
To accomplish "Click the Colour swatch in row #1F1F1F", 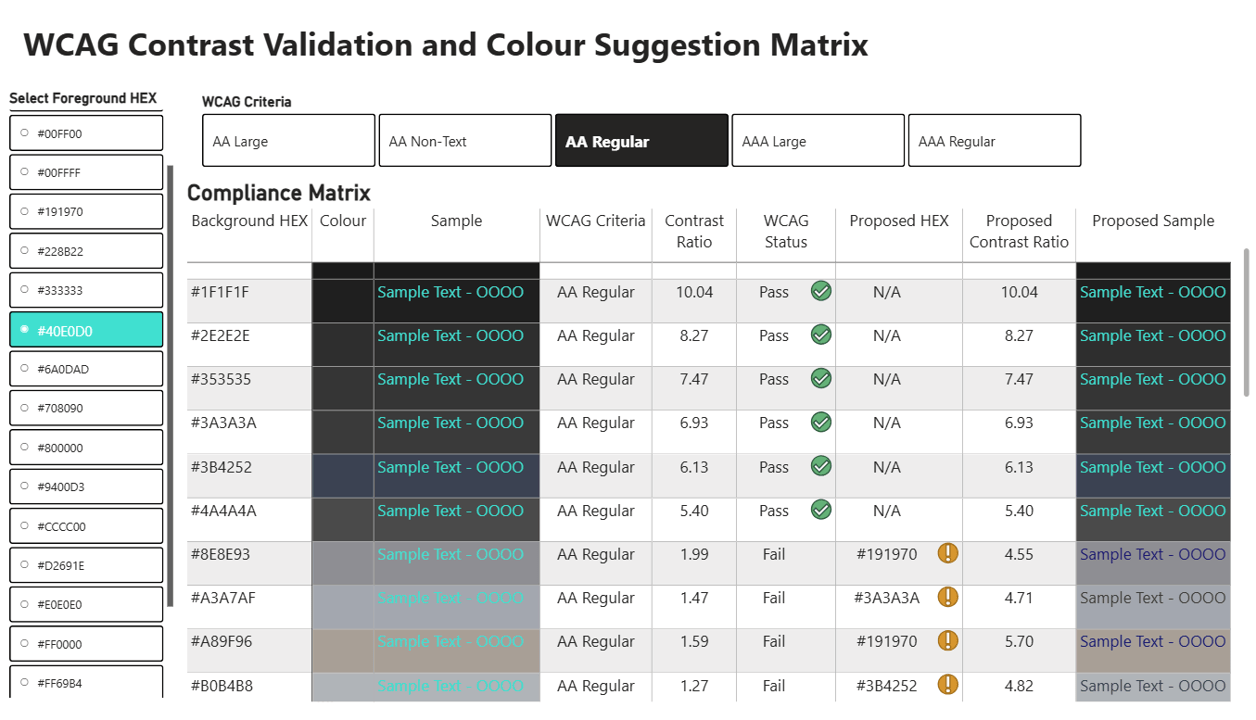I will tap(343, 301).
